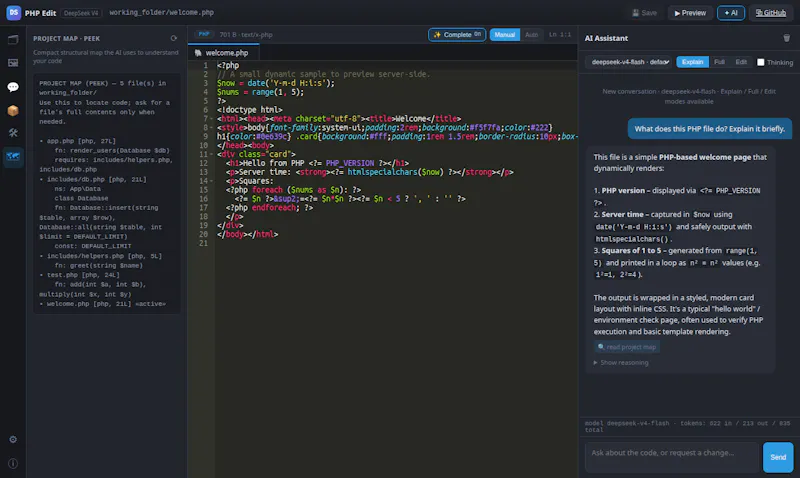Click the Ln 1:1 cursor position indicator
The image size is (800, 478).
tap(560, 35)
